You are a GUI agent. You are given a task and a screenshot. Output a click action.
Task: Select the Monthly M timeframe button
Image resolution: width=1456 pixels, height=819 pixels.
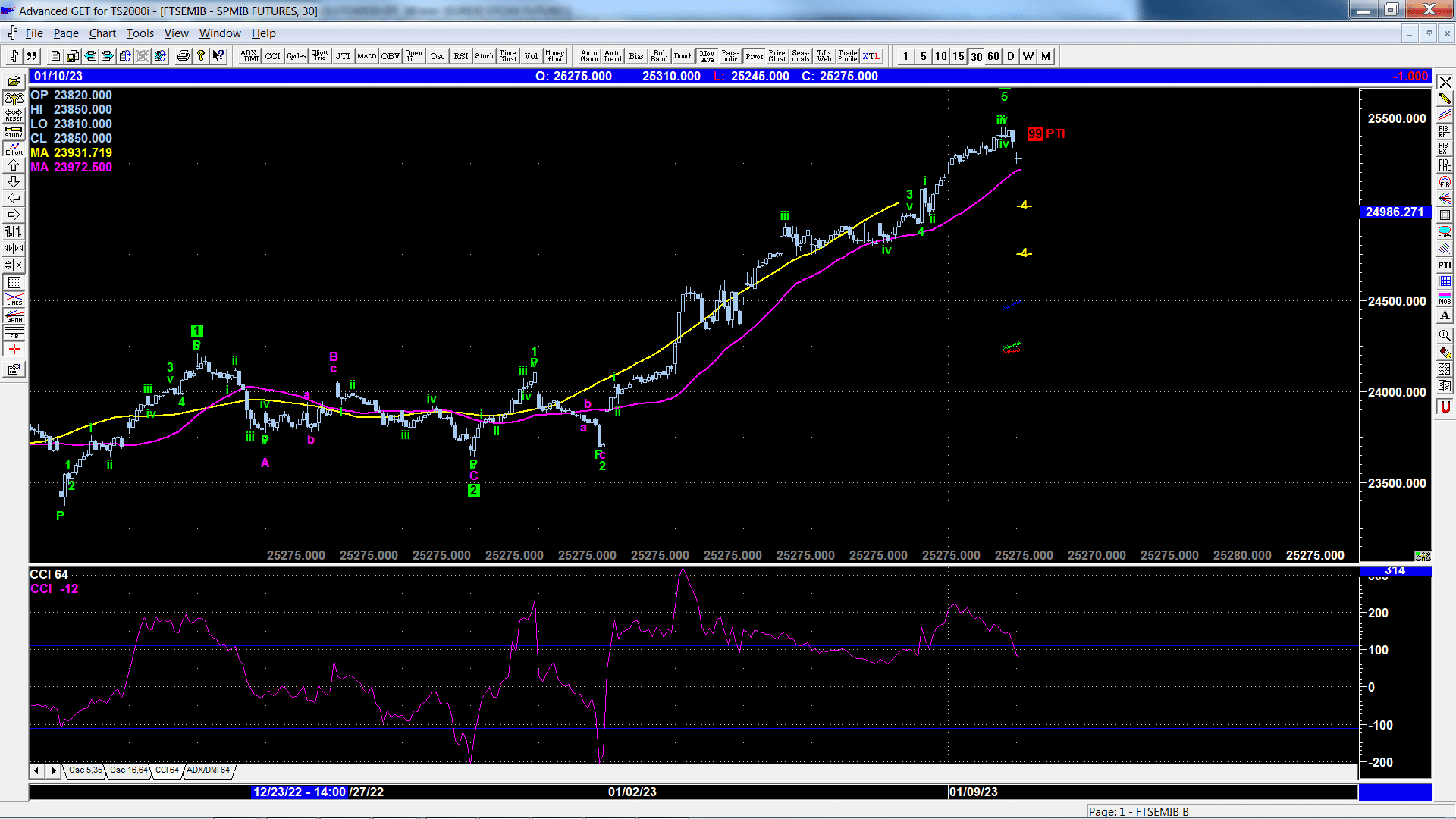1046,56
